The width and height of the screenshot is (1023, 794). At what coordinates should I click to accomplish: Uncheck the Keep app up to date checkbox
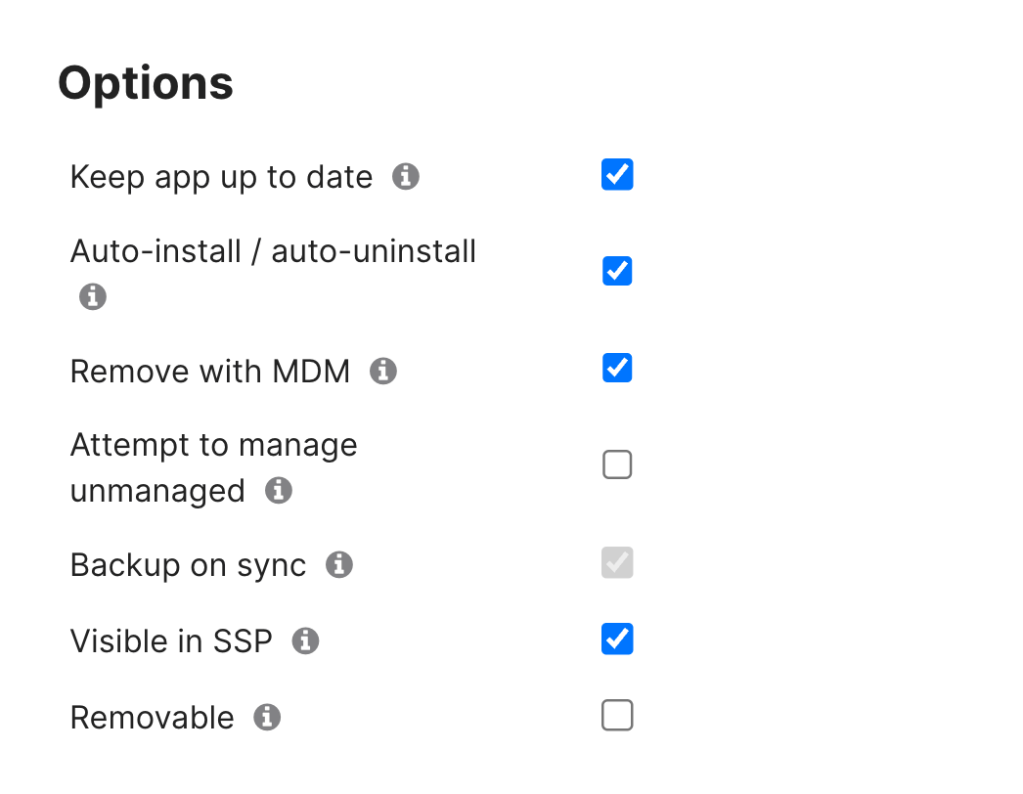click(x=617, y=175)
